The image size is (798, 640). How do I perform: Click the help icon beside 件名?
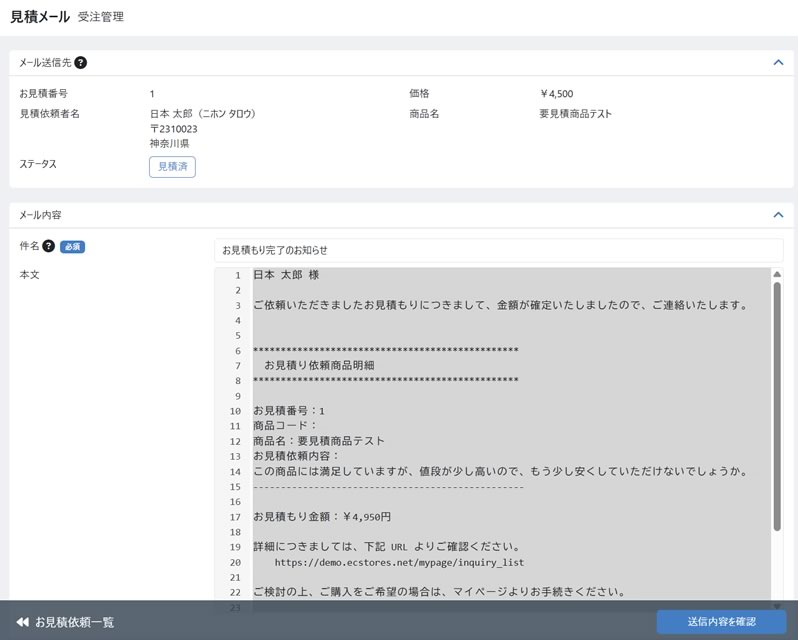point(48,246)
